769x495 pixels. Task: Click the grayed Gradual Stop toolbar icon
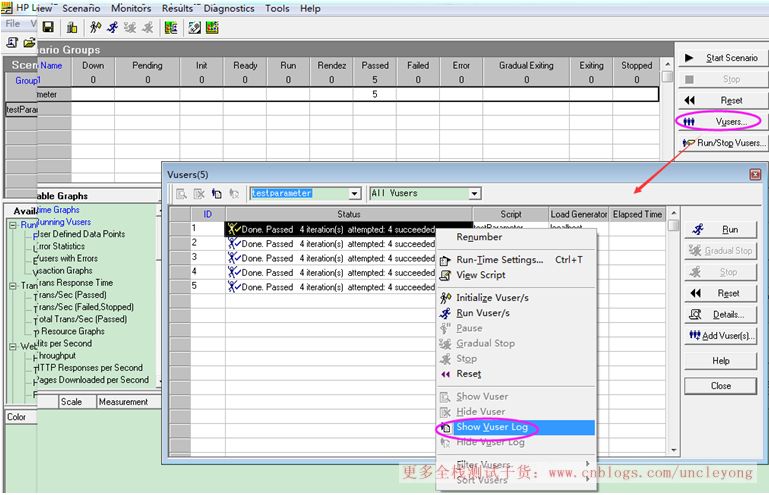pos(130,27)
